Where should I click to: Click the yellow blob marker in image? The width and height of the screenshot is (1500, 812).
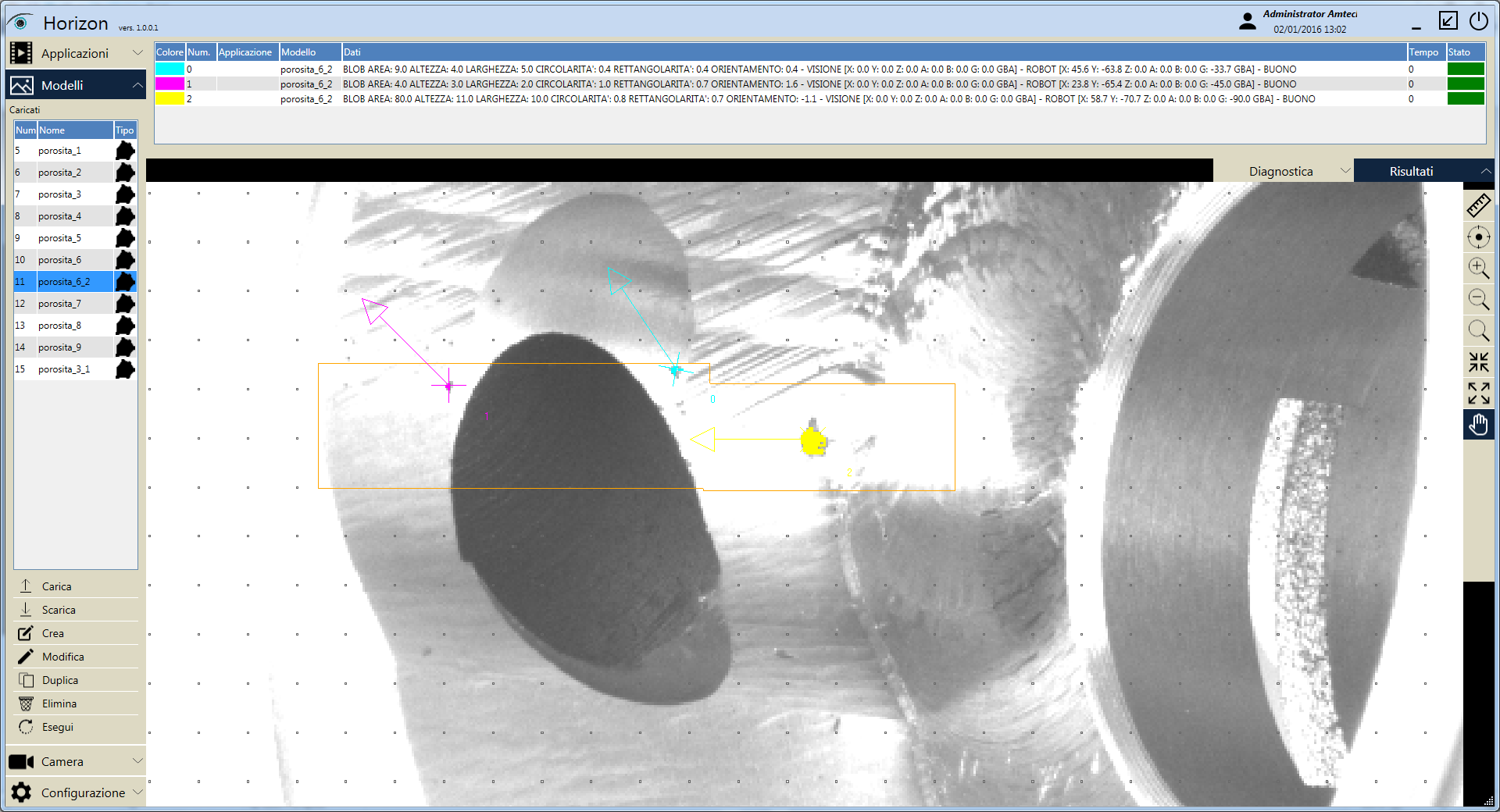813,442
